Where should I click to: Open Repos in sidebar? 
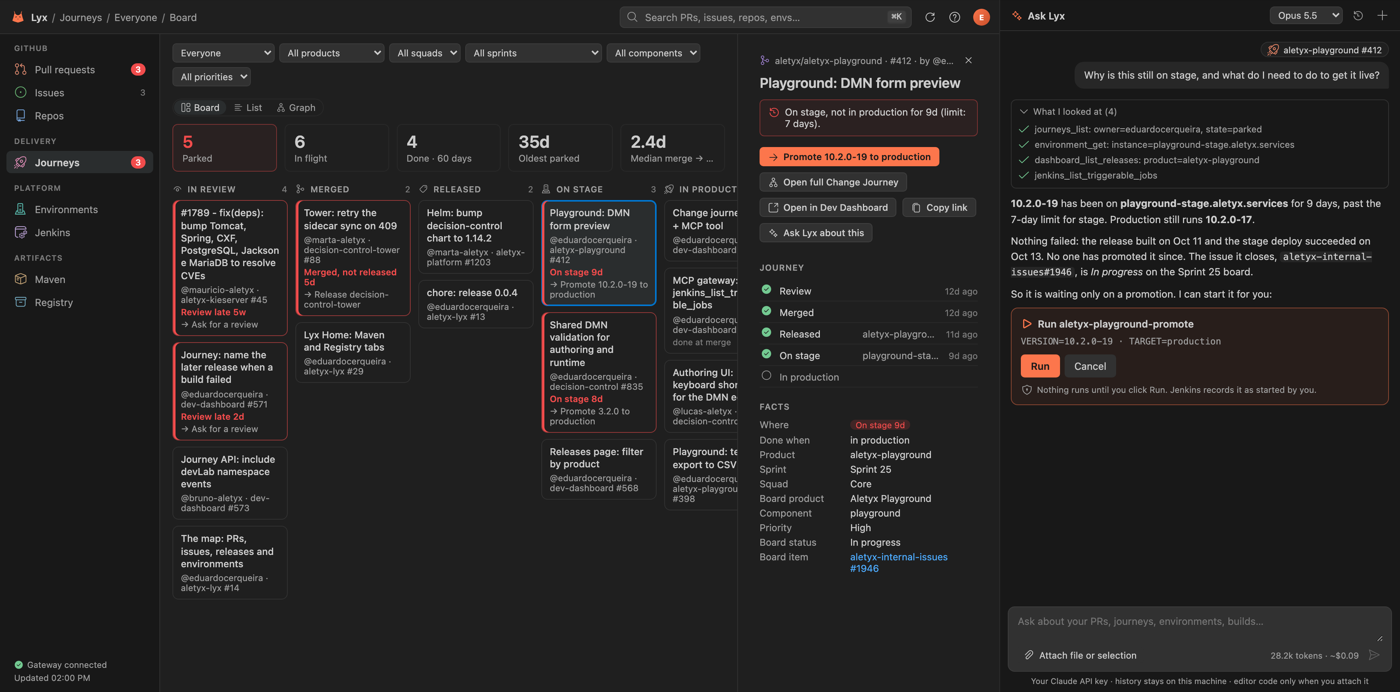80,115
